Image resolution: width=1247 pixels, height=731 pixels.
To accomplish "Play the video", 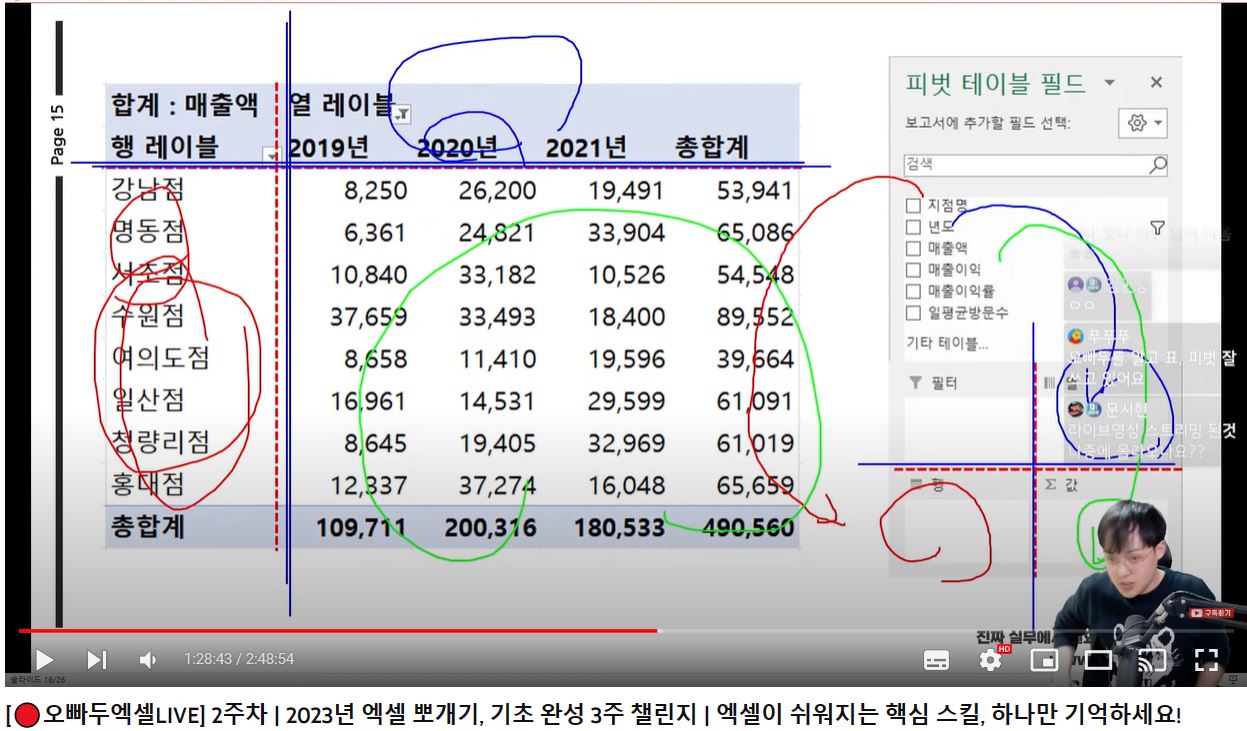I will [x=44, y=659].
